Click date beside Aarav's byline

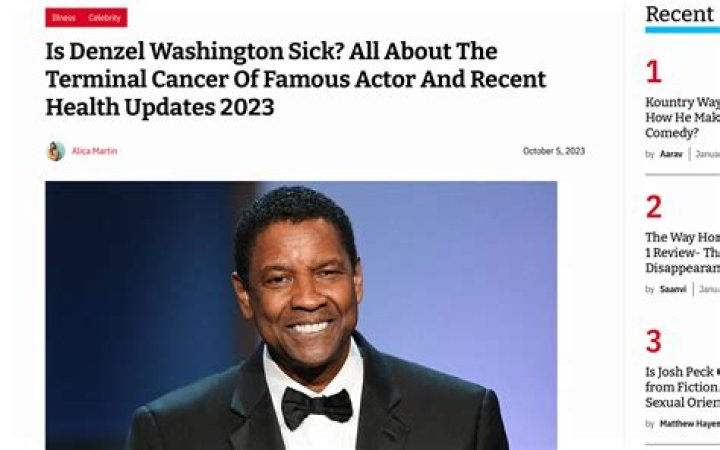tap(707, 154)
